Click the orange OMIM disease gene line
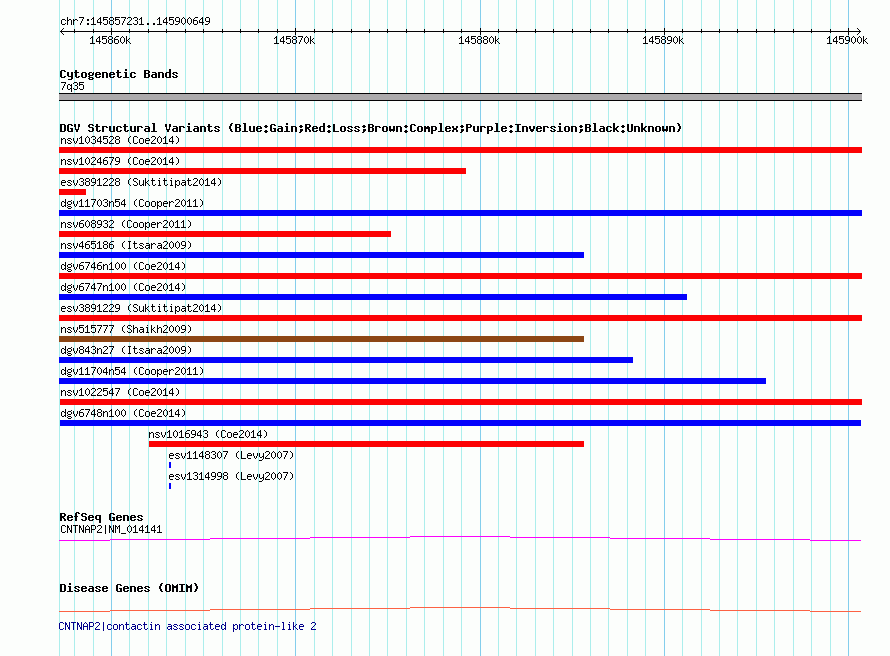The width and height of the screenshot is (890, 656). tap(460, 609)
